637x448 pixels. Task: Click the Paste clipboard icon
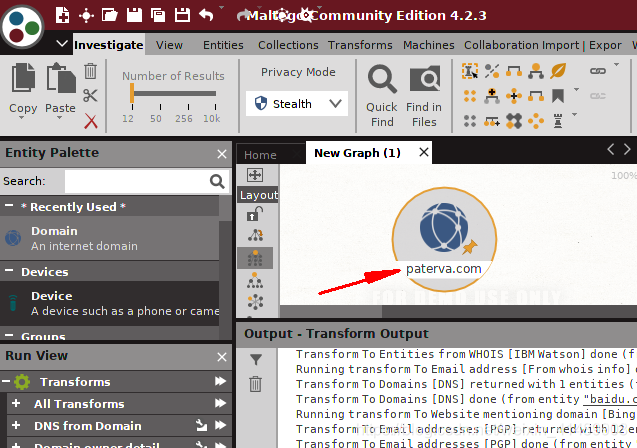pos(61,78)
